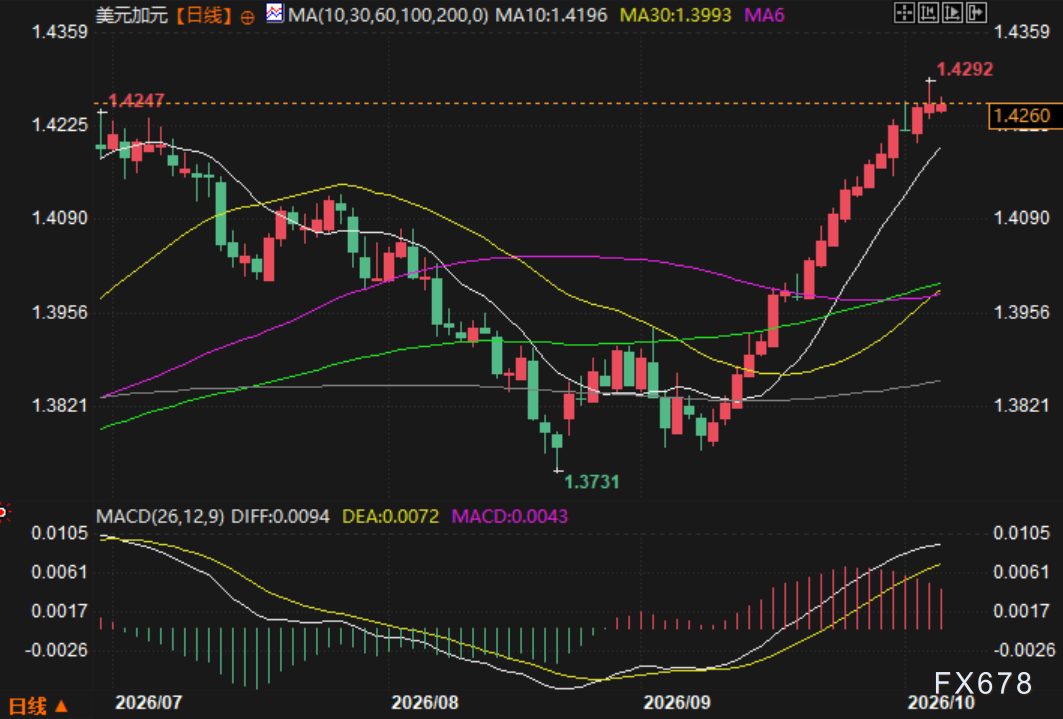Click the MA30:1.3993 value label
This screenshot has width=1063, height=719.
tap(676, 15)
